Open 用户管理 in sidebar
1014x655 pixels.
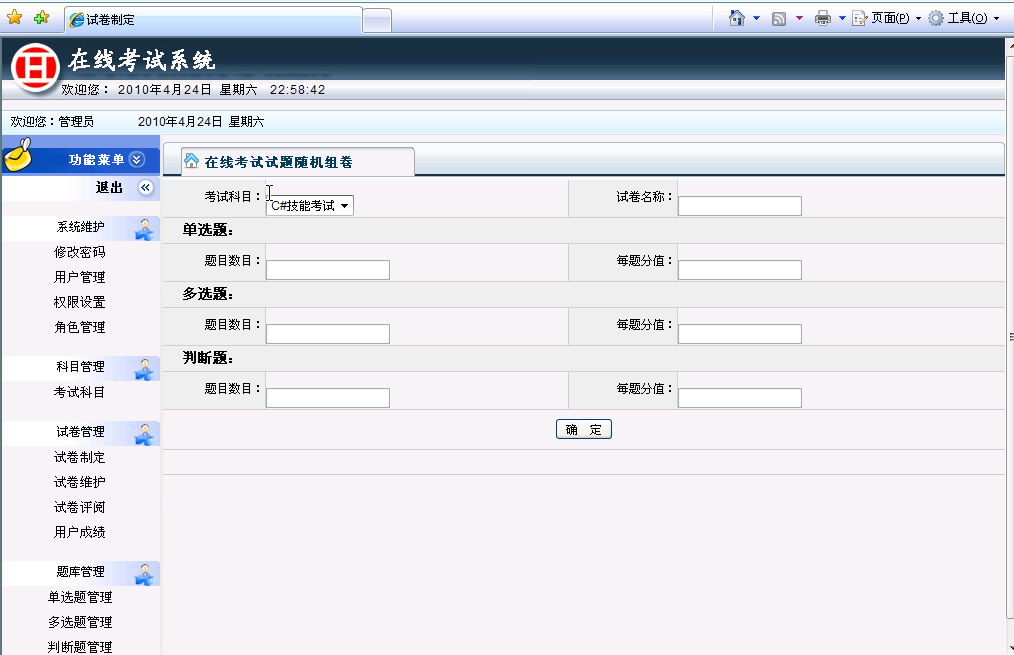tap(80, 277)
